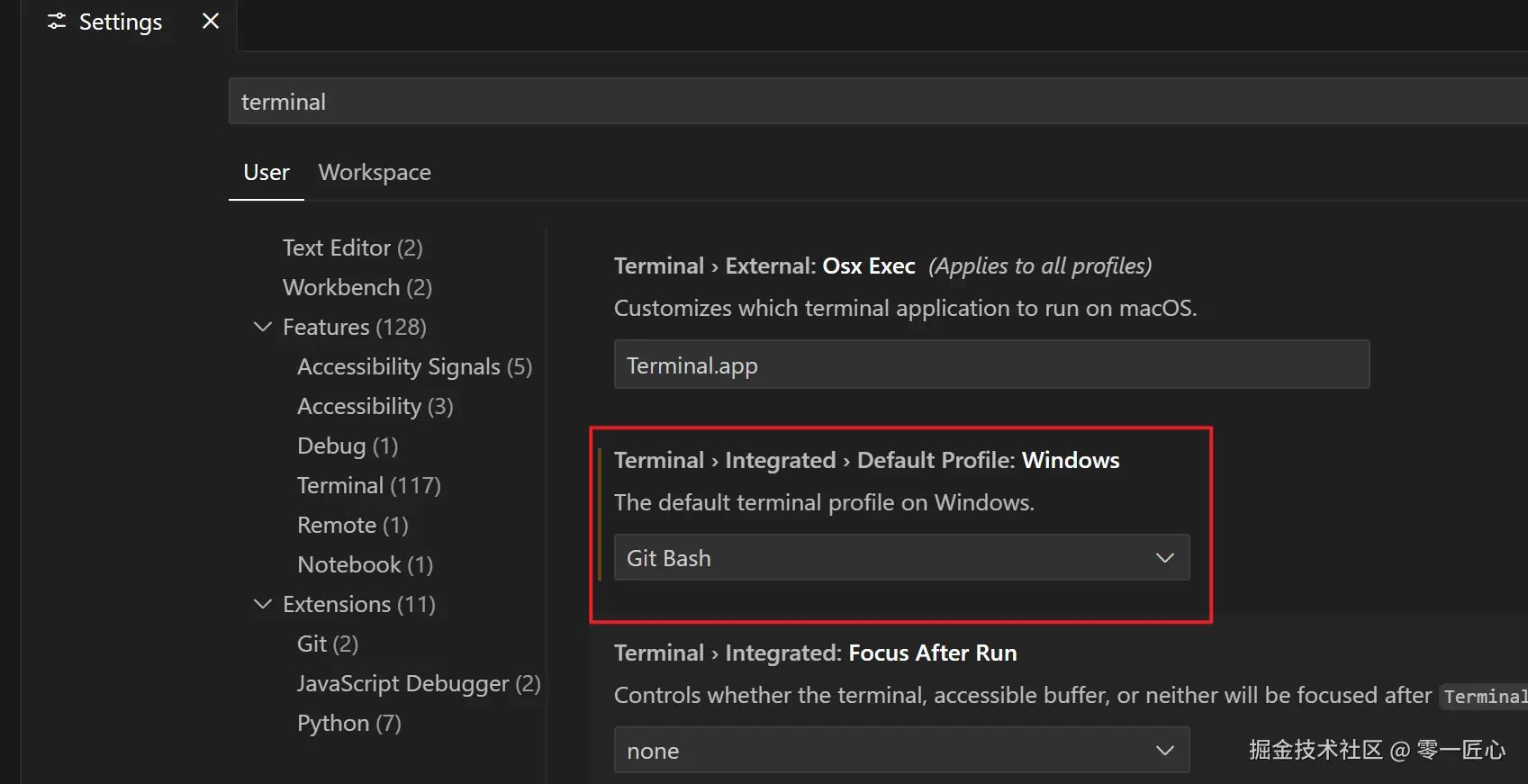Select the Python extension settings
Image resolution: width=1528 pixels, height=784 pixels.
(x=348, y=723)
